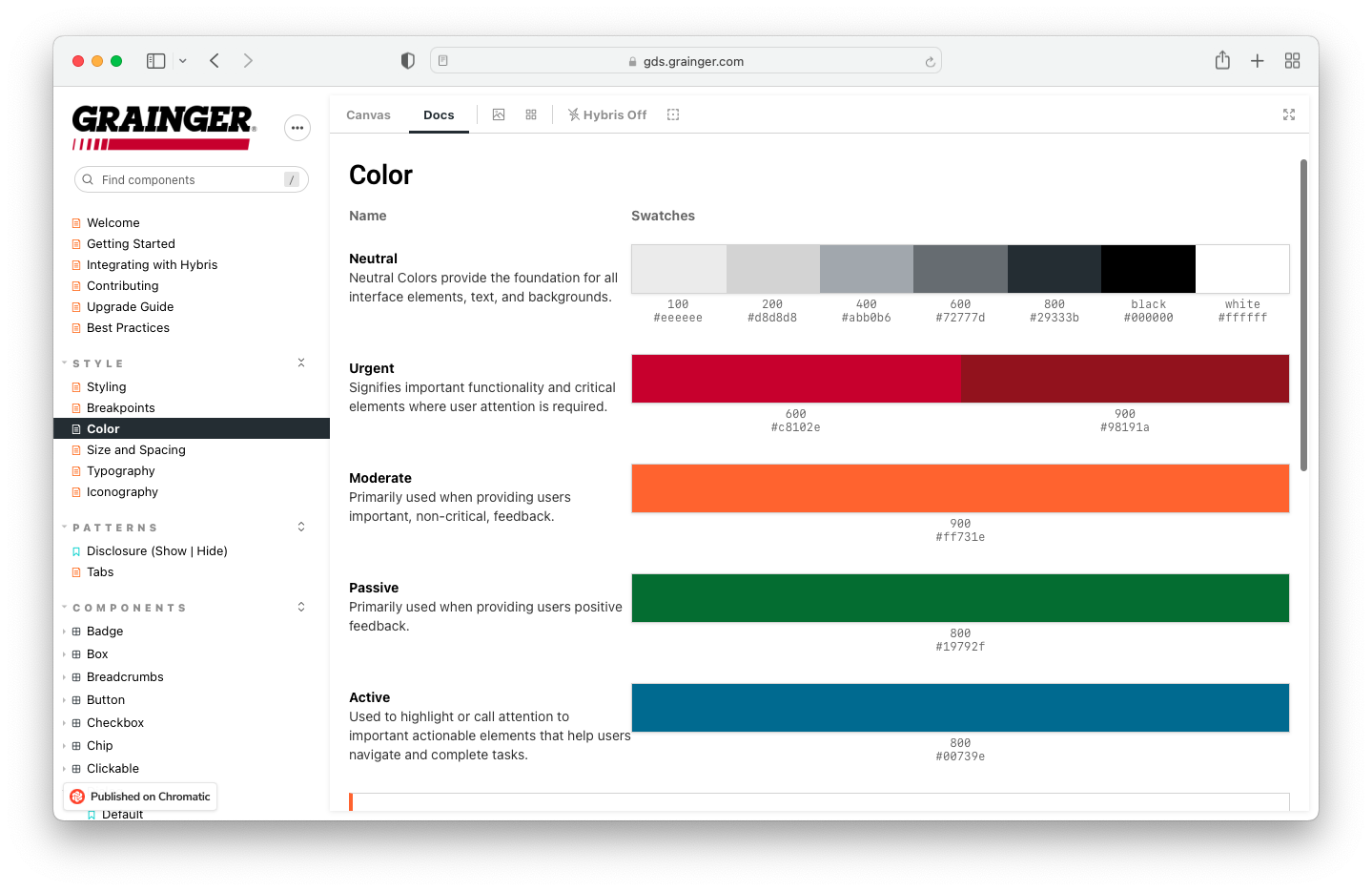Show the tab overview grid icon
Screen dimensions: 1372x891
(1293, 61)
